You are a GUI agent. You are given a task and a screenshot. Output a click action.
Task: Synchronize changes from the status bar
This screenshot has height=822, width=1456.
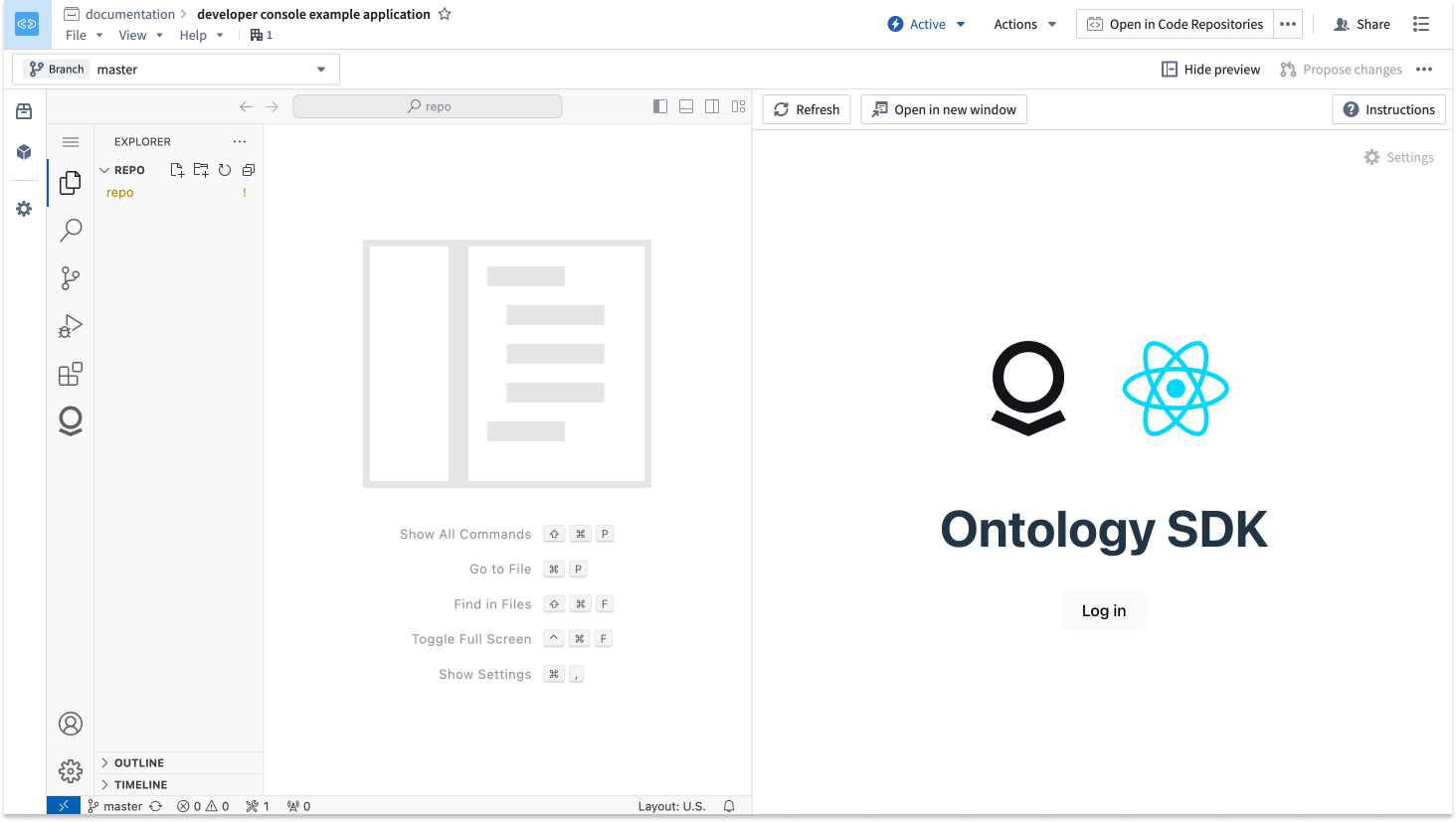(156, 806)
